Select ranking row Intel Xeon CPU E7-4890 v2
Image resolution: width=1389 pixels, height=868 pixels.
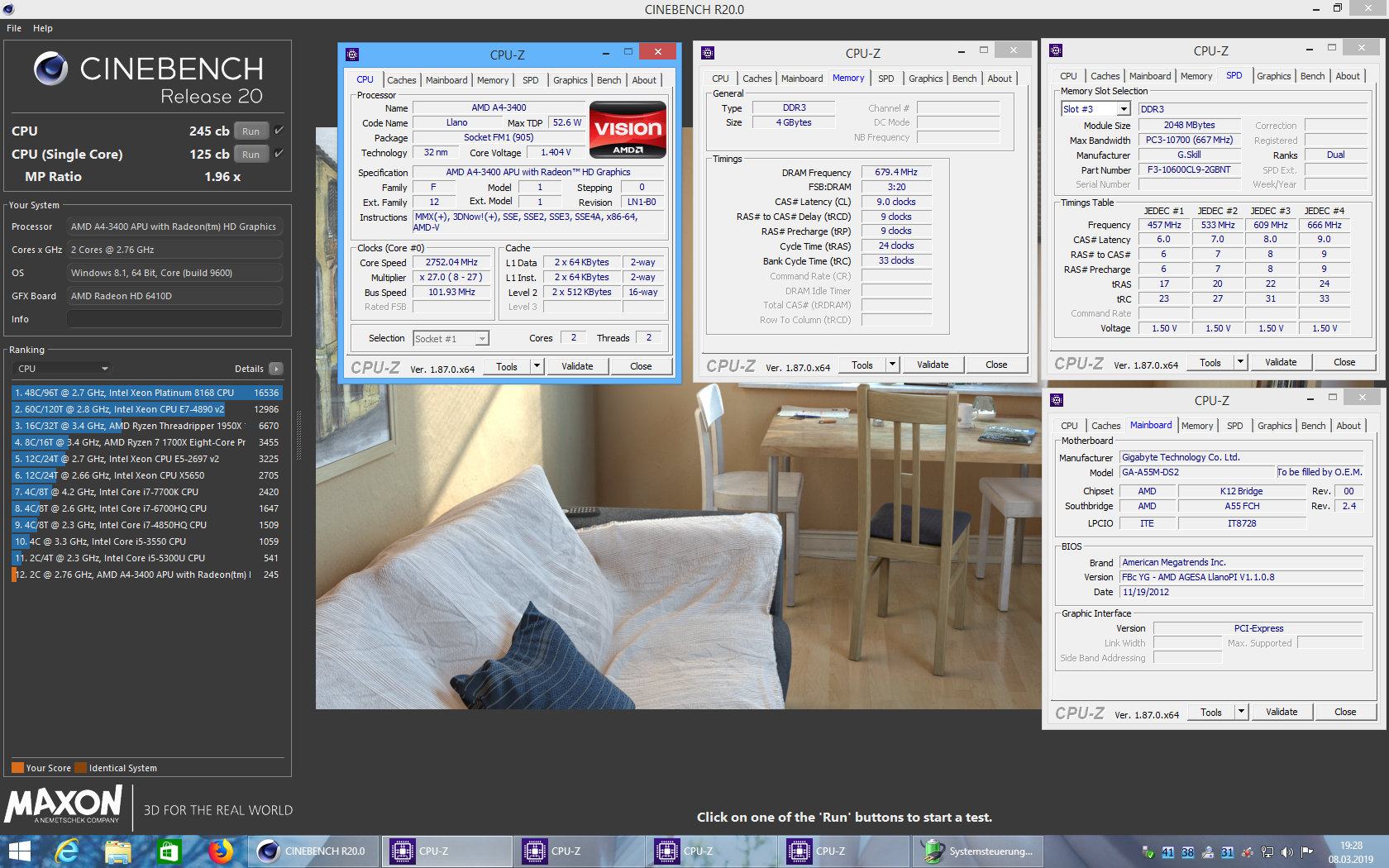coord(147,409)
